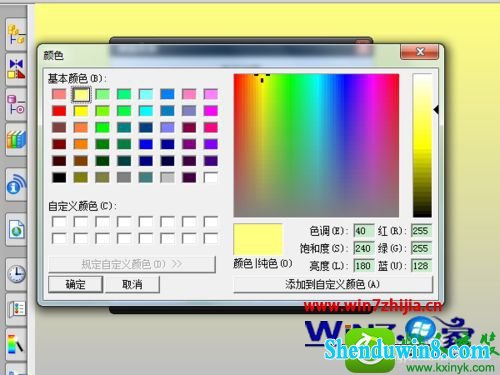Open the colorful books library icon

(x=16, y=139)
